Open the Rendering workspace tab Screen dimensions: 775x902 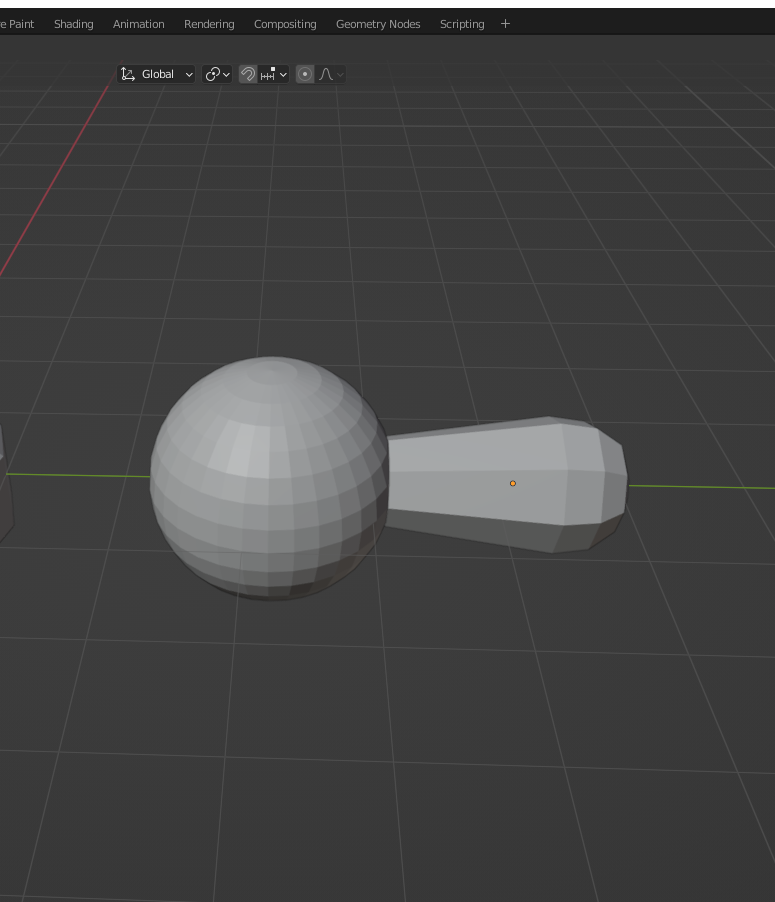(209, 24)
